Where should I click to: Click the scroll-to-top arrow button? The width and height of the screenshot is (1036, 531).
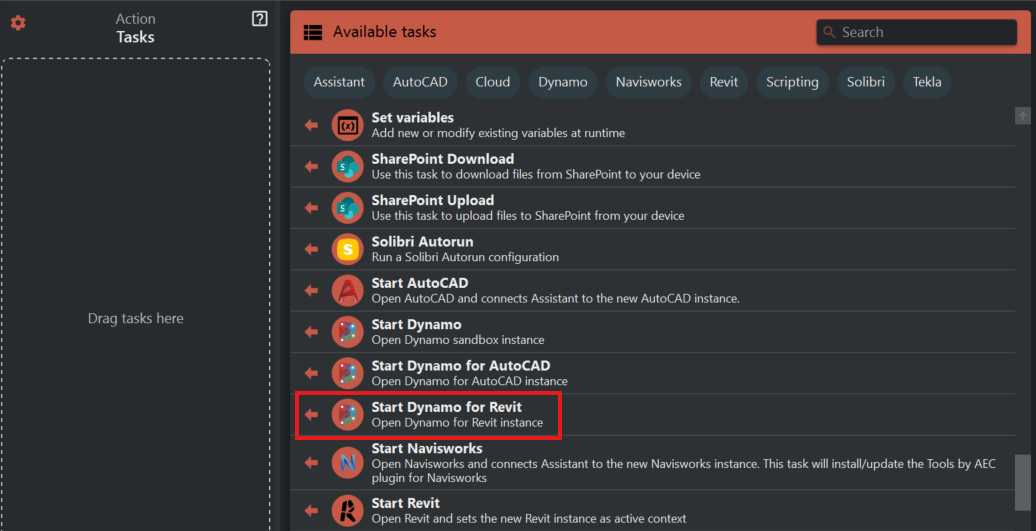click(1022, 116)
